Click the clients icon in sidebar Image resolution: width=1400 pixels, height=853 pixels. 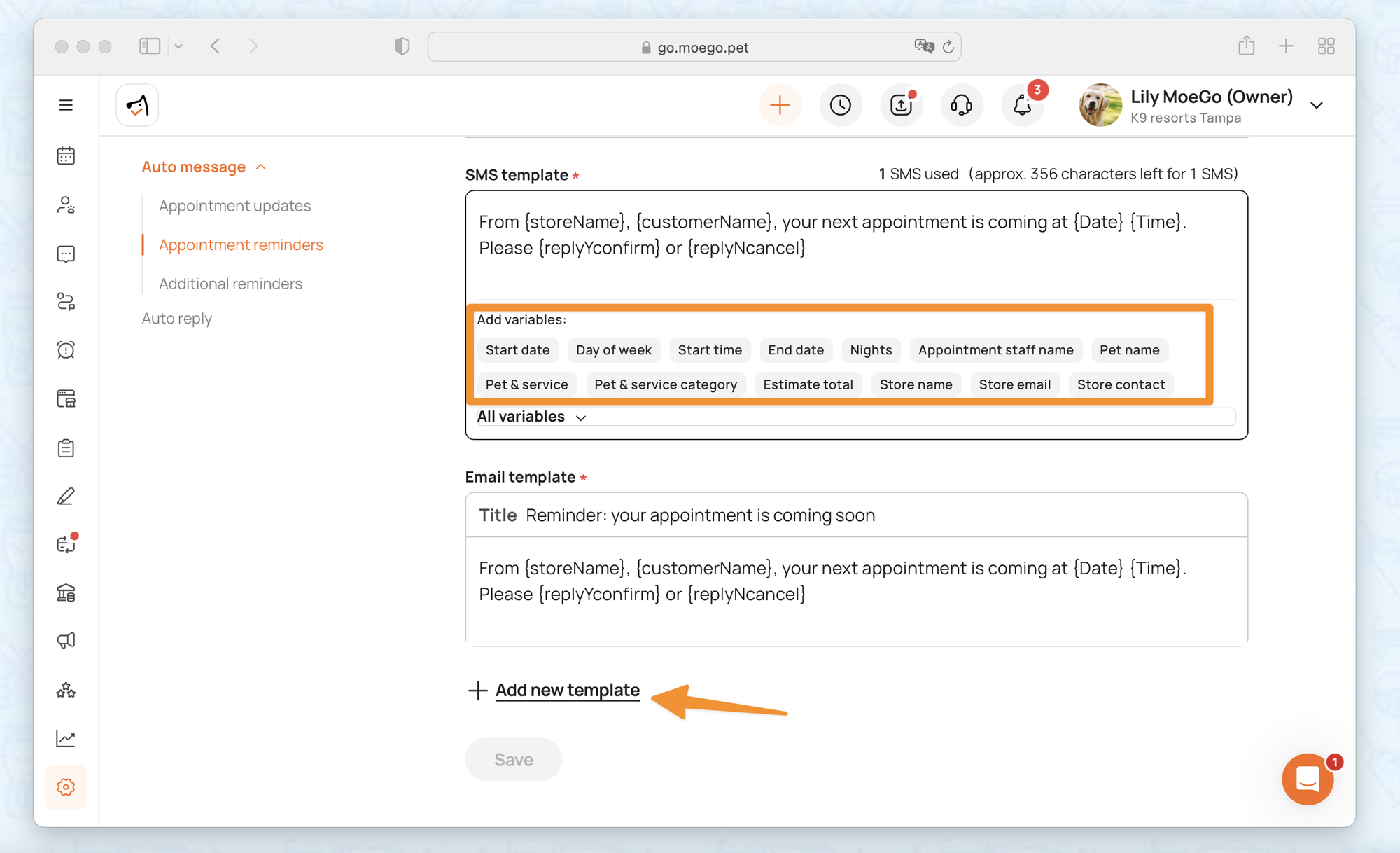pos(66,204)
